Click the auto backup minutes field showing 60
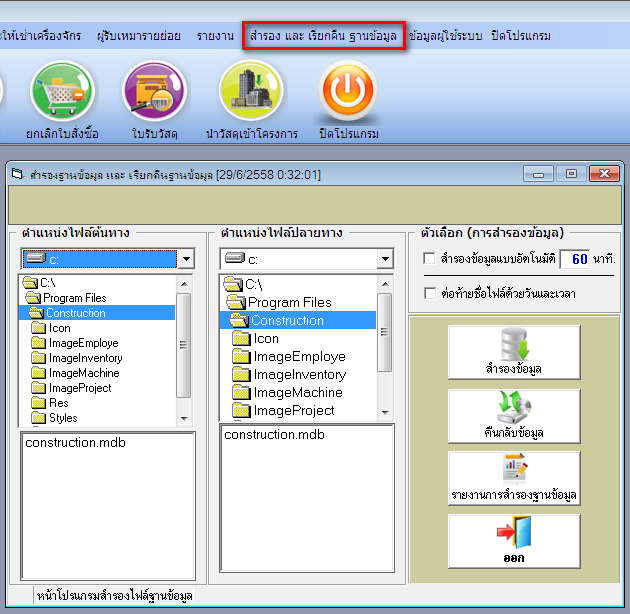630x614 pixels. (x=575, y=259)
